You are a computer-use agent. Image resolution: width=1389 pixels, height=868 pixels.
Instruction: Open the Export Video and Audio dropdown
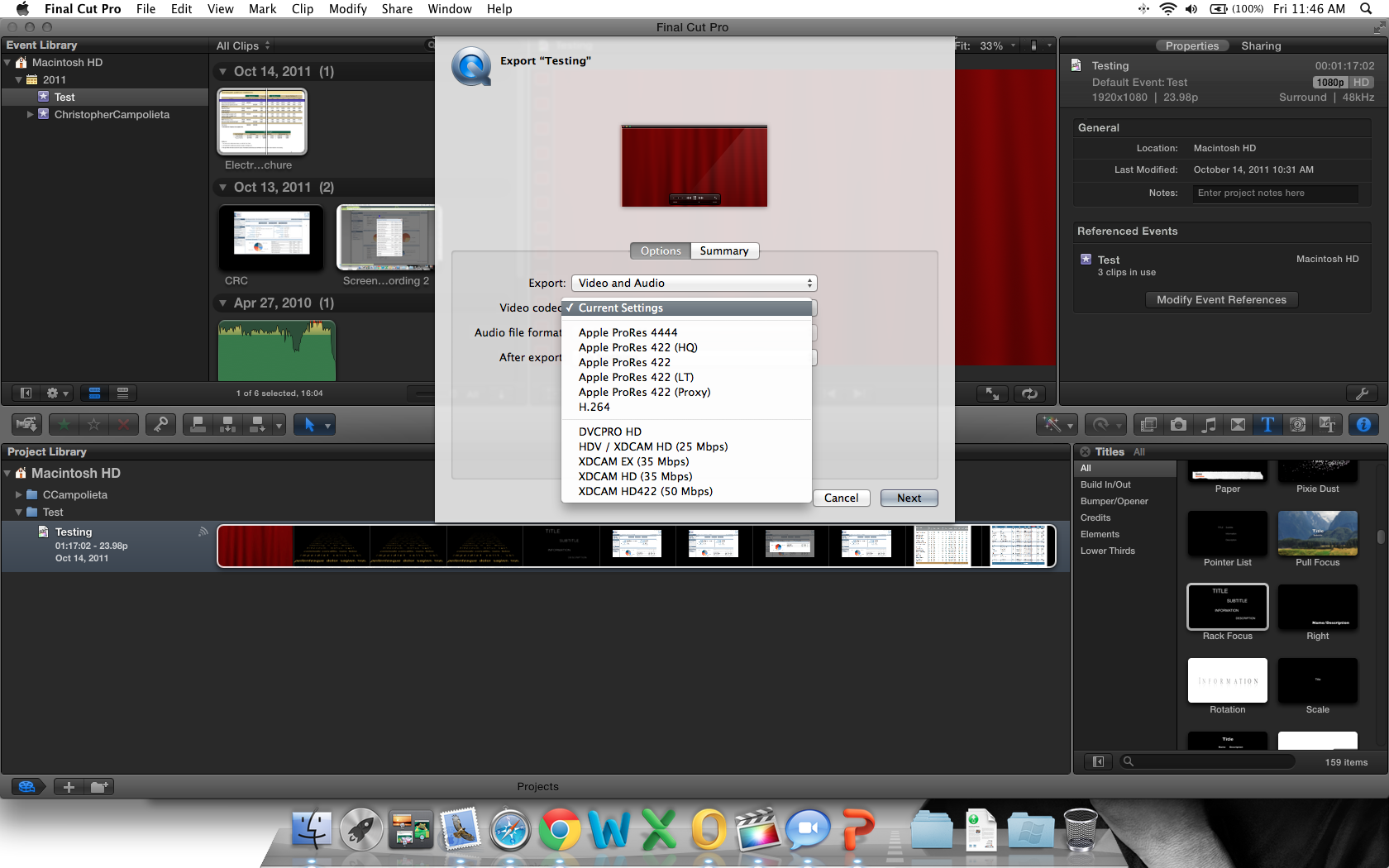(x=694, y=284)
